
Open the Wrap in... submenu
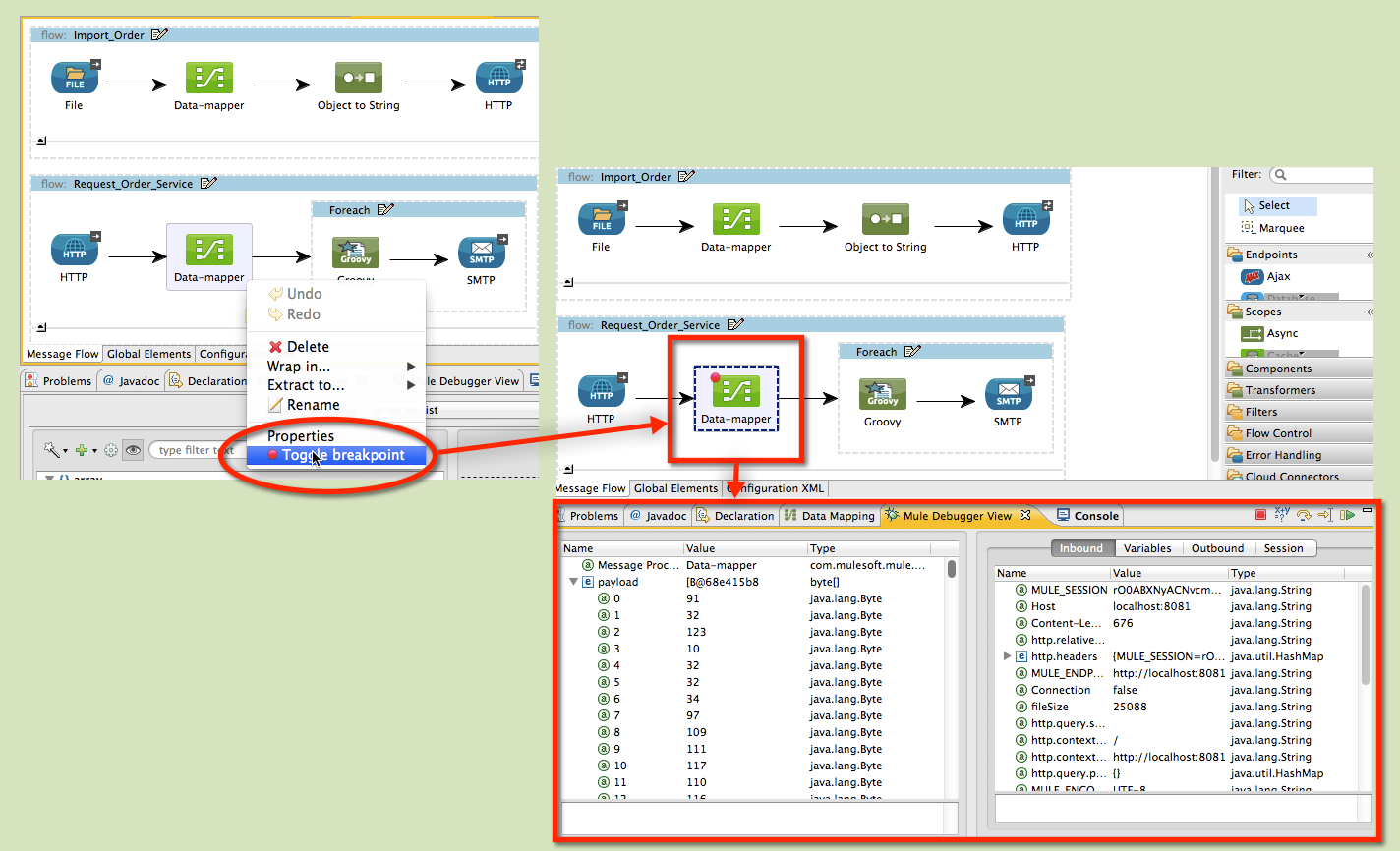299,367
